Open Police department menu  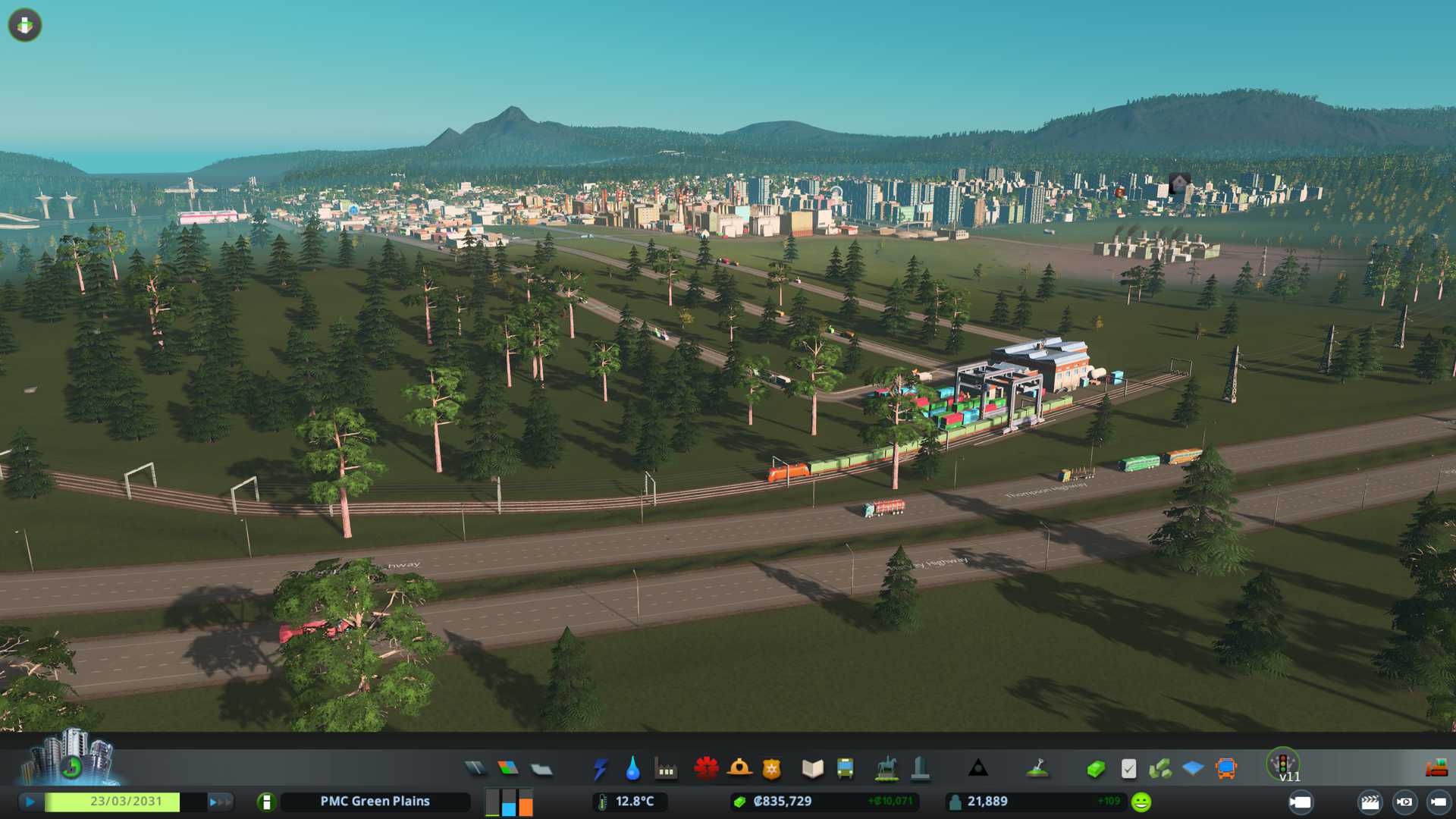[x=771, y=769]
